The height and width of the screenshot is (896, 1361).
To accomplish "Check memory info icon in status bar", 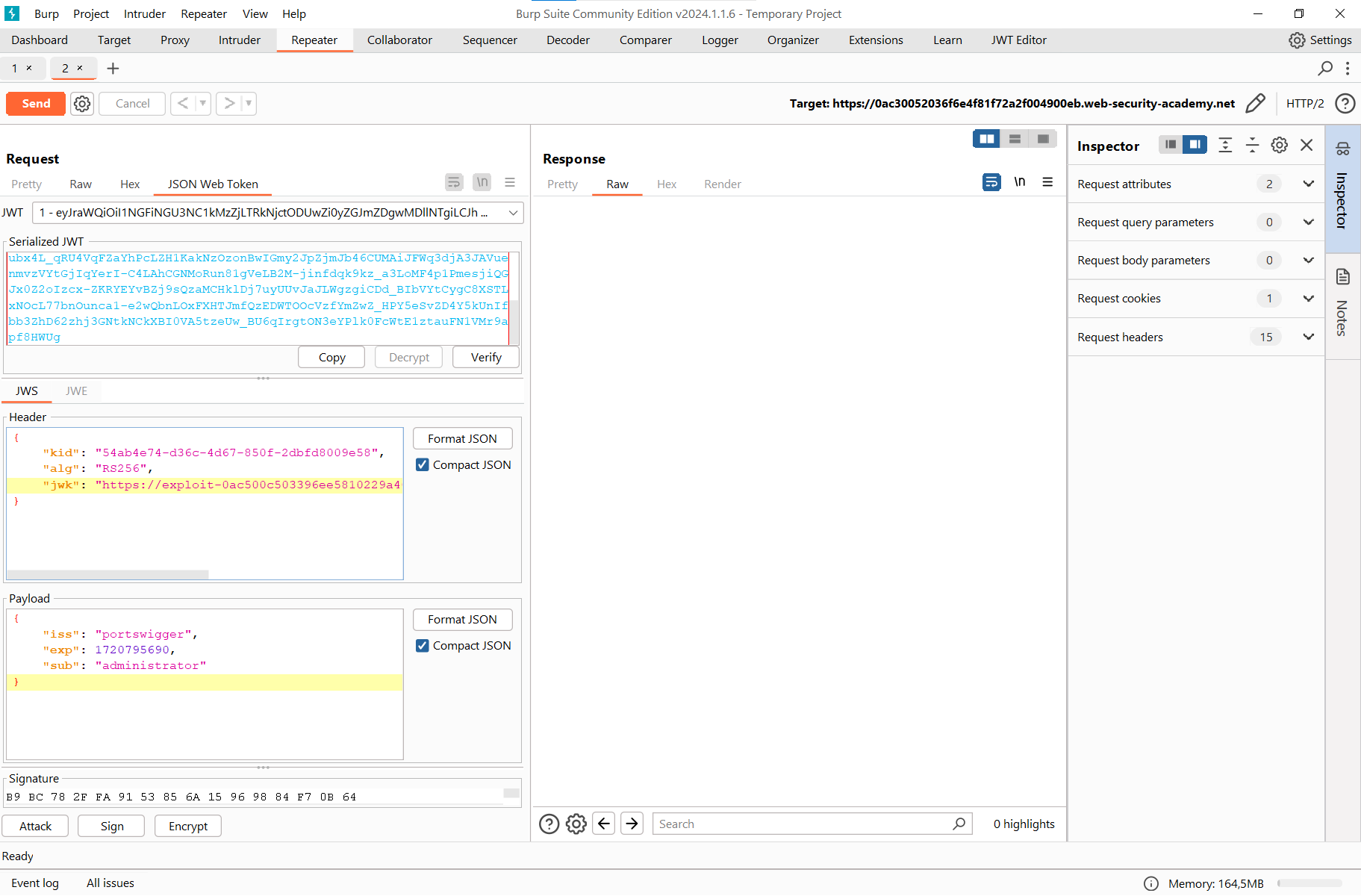I will coord(1151,883).
